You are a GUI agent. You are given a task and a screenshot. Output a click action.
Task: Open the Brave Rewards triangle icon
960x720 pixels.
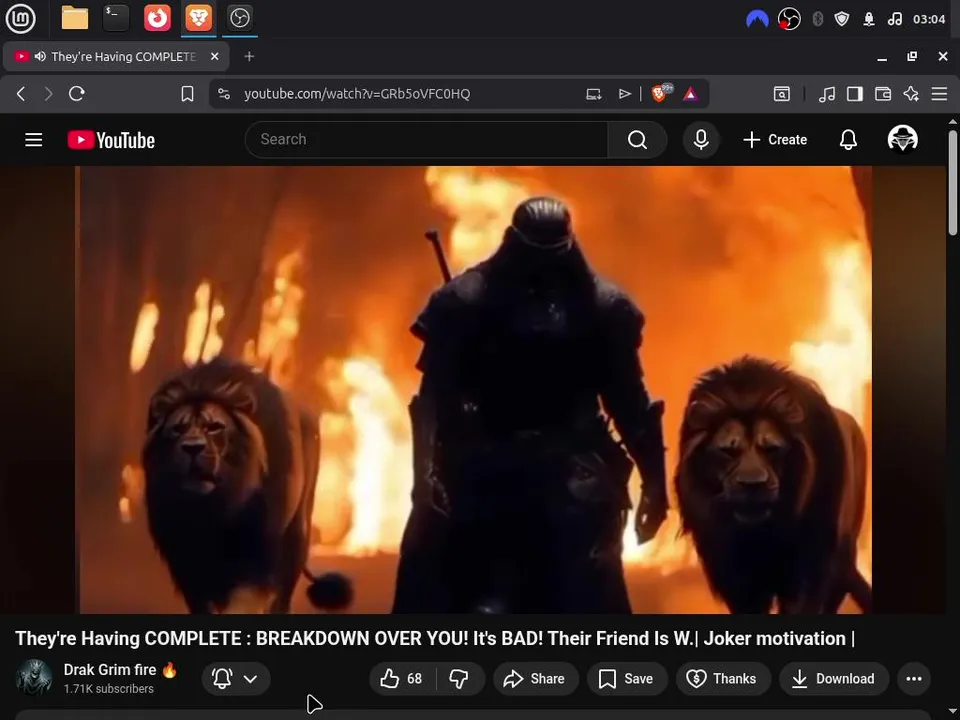point(690,94)
